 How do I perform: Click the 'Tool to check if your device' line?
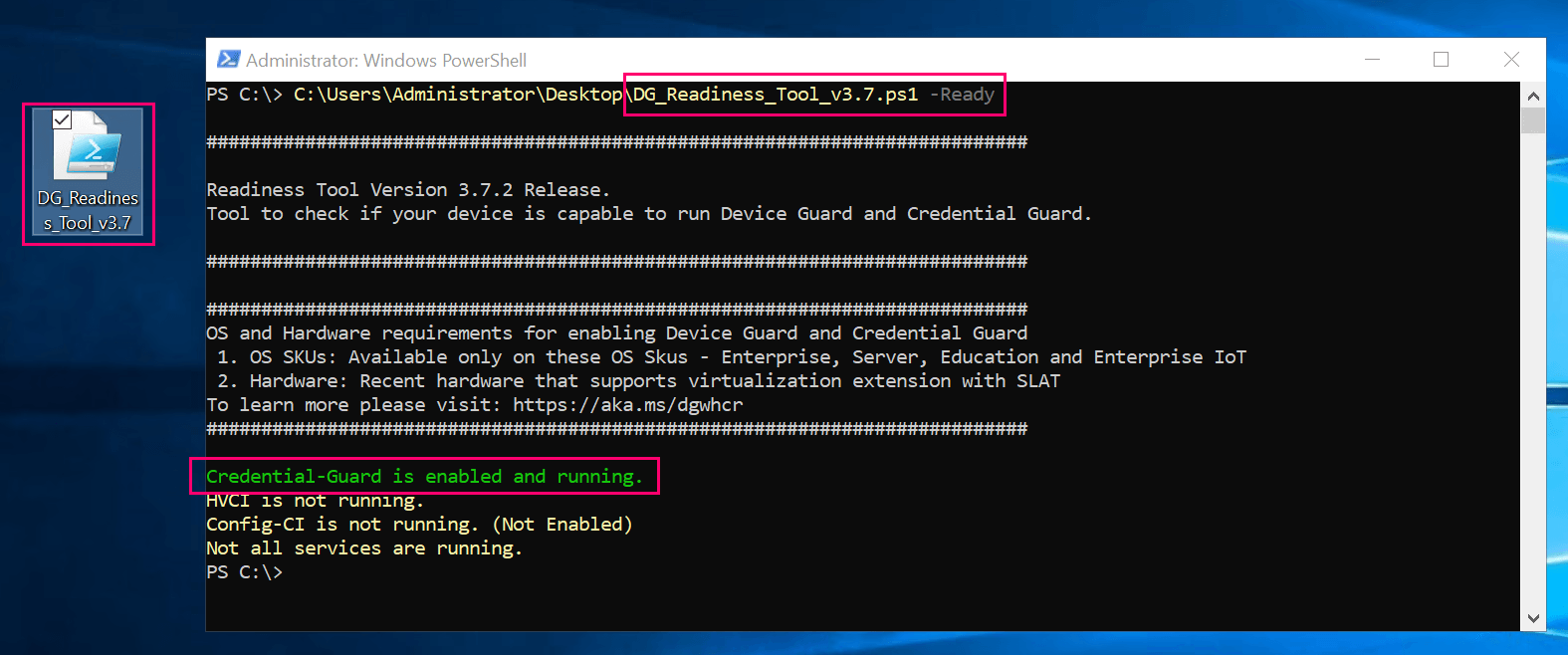(649, 214)
